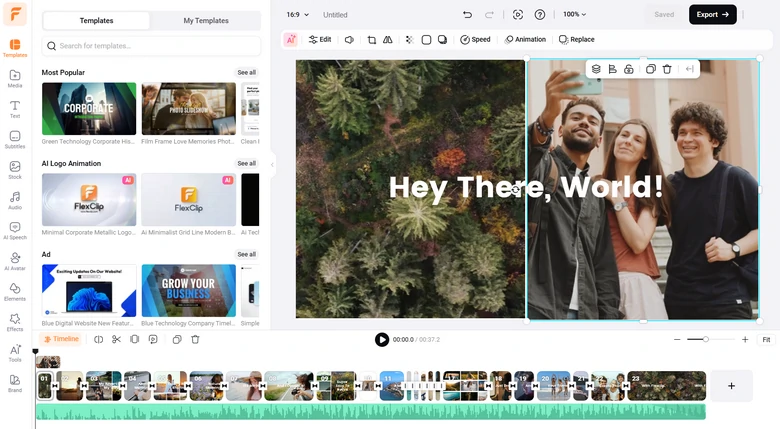Click See all for Most Popular
The image size is (780, 429).
pyautogui.click(x=246, y=72)
